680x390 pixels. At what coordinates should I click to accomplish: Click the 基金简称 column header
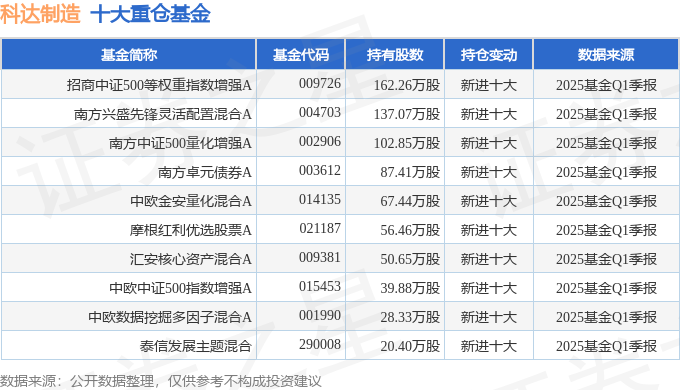pos(129,55)
